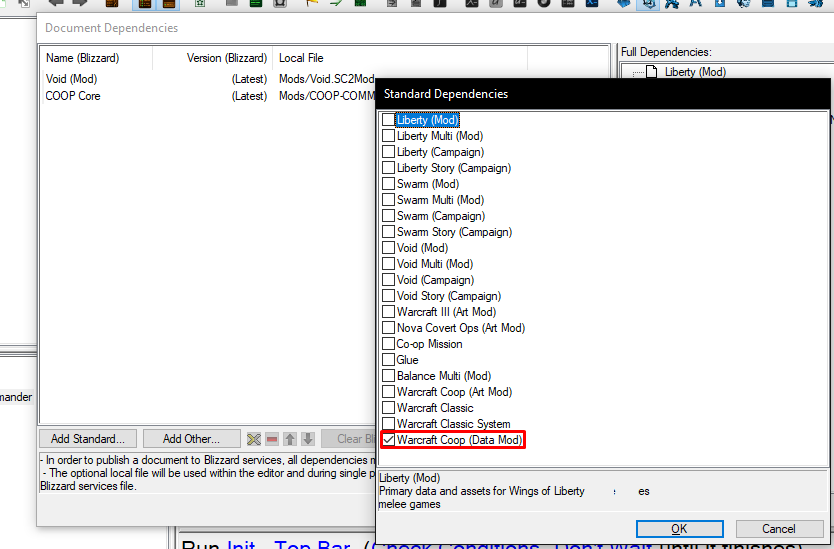Image resolution: width=834 pixels, height=549 pixels.
Task: Uncheck the Warcraft Coop (Data Mod) checkbox
Action: tap(388, 440)
